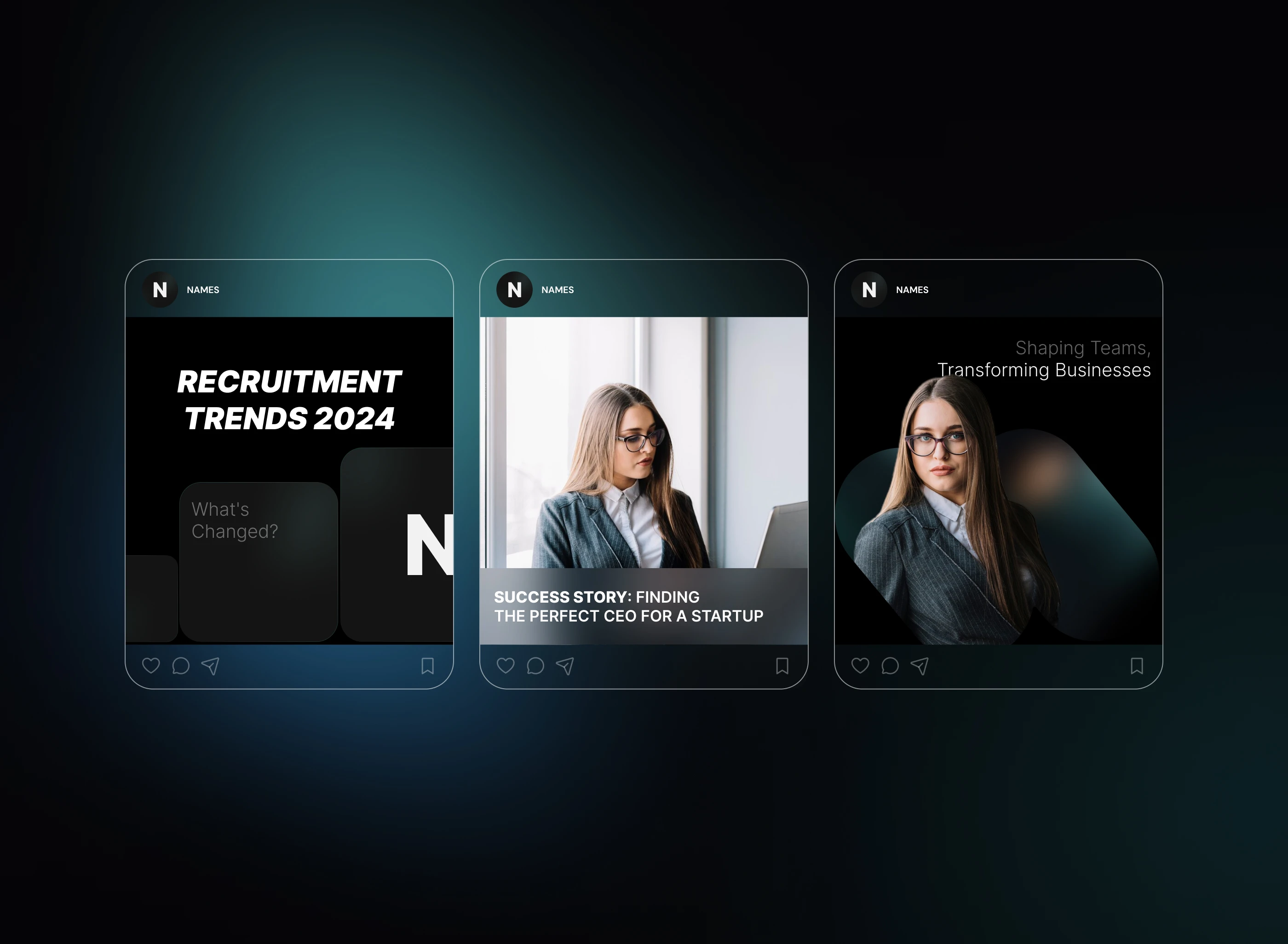Select the "What's Changed?" card
Image resolution: width=1288 pixels, height=944 pixels.
(x=259, y=562)
